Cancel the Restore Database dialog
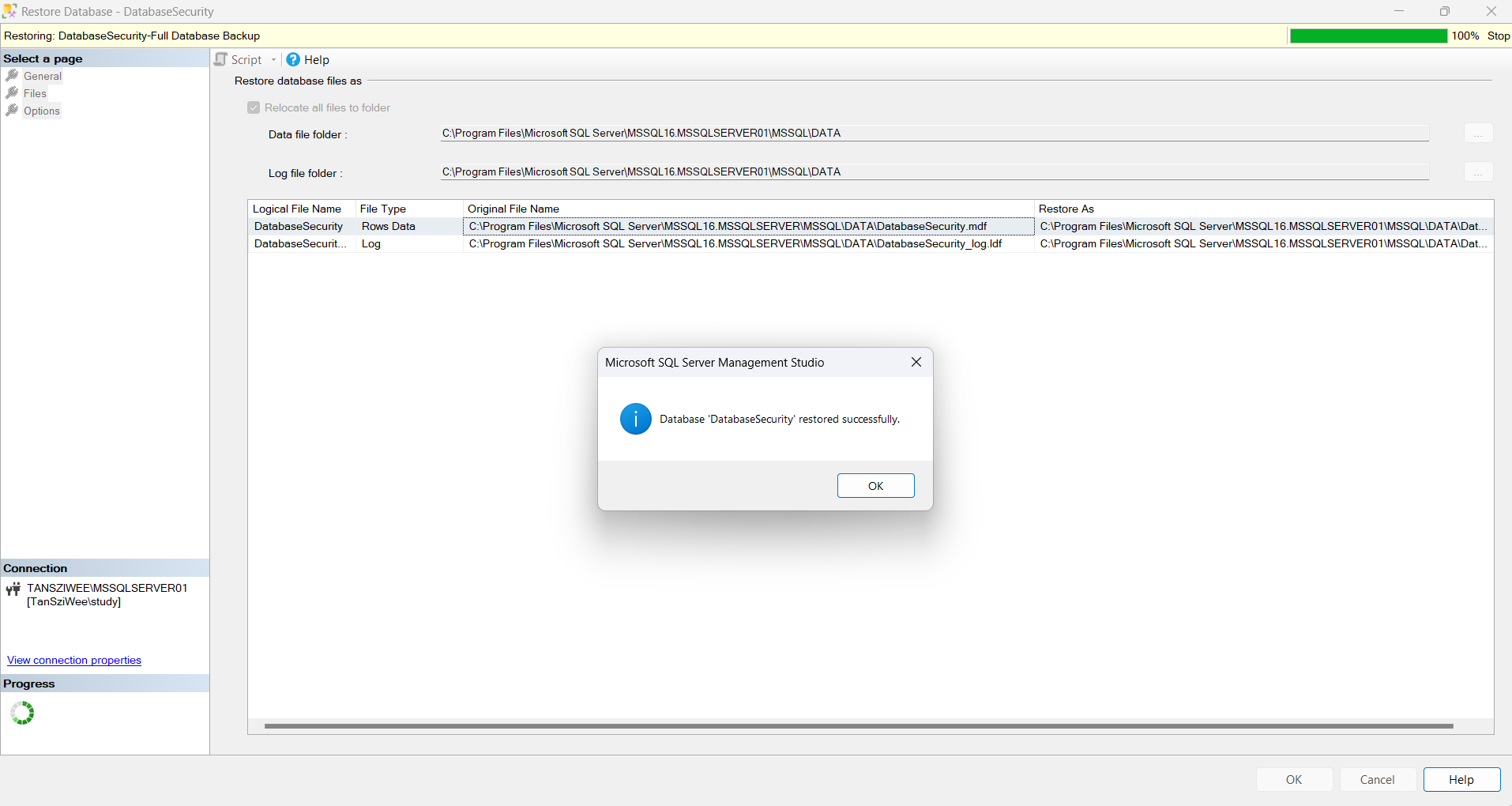The height and width of the screenshot is (806, 1512). tap(1377, 779)
